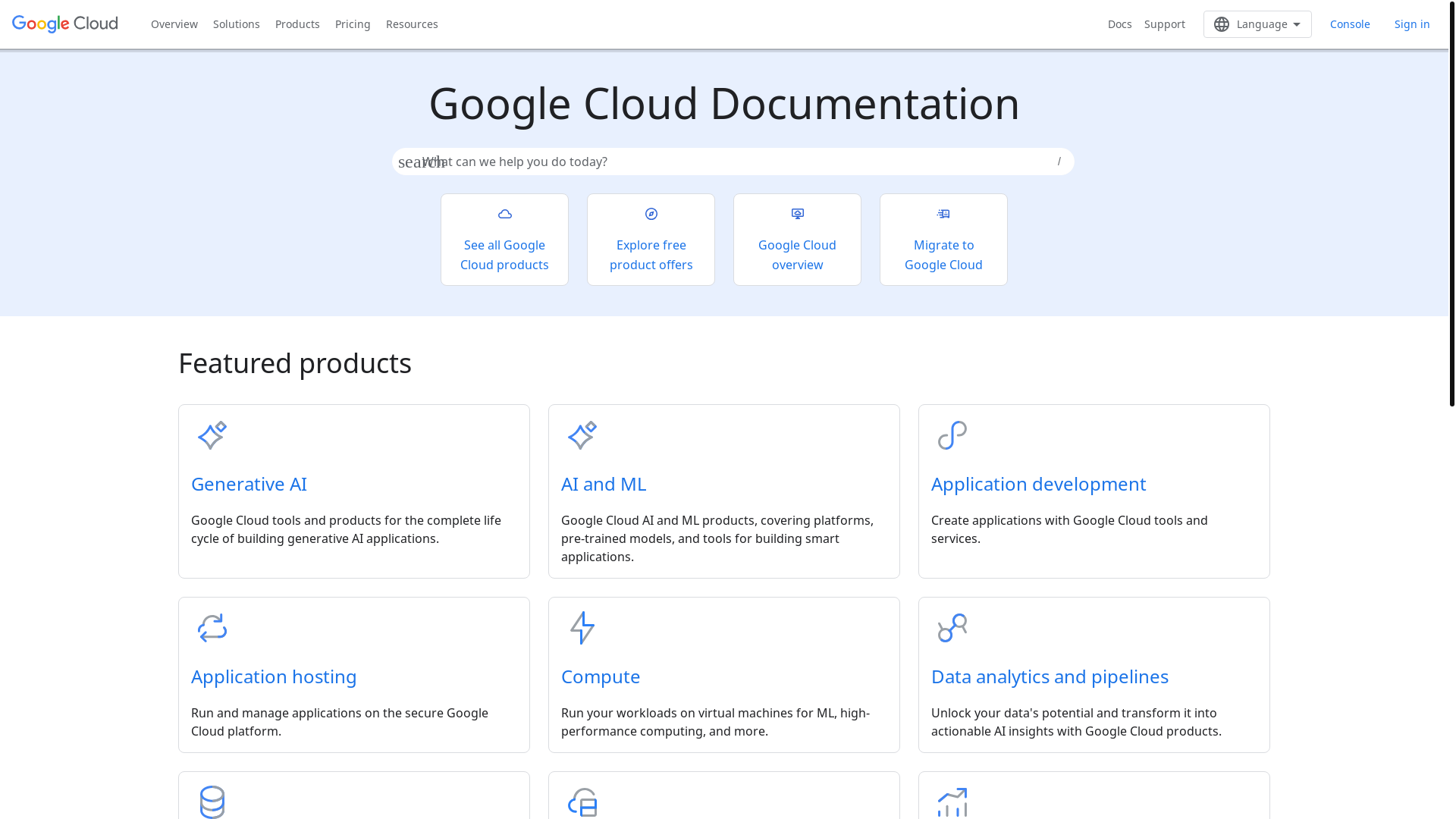Click Generative AI description about complete life cycle
The width and height of the screenshot is (1456, 819).
346,529
